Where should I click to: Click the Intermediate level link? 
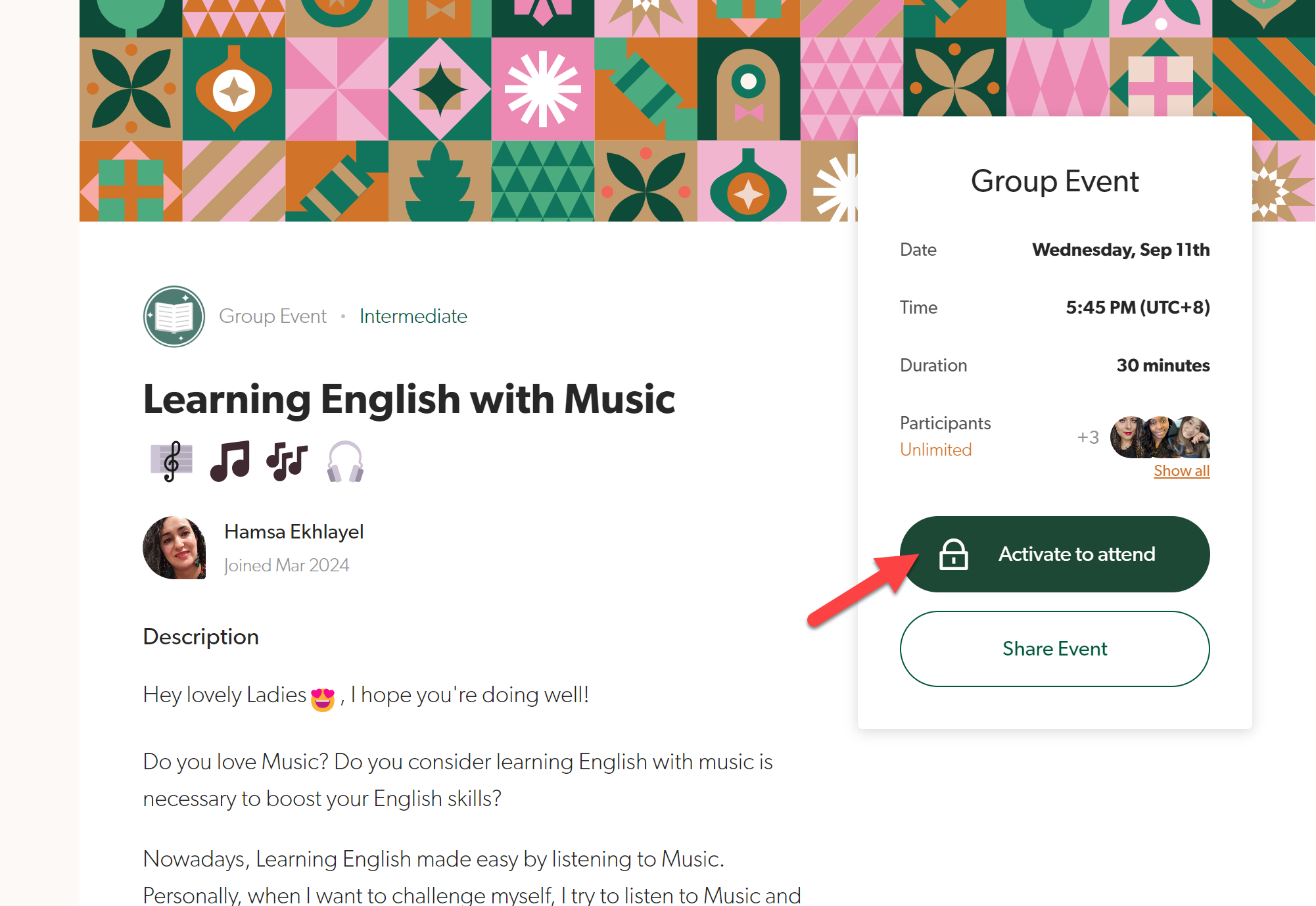(413, 316)
